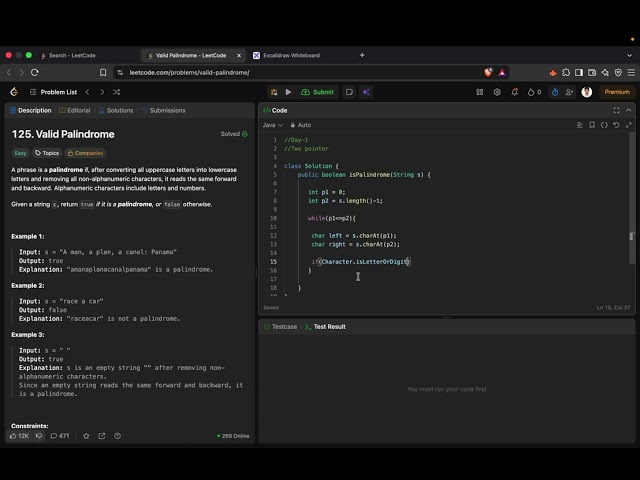This screenshot has width=640, height=480.
Task: Go to next problem arrow
Action: [x=102, y=92]
